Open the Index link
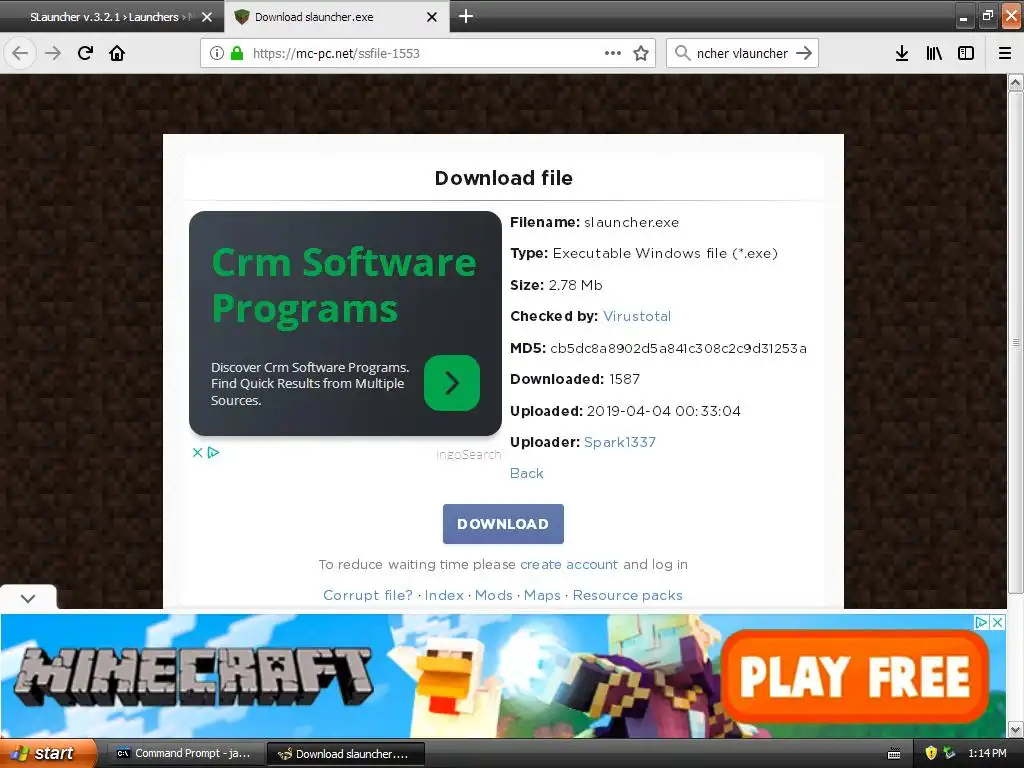The width and height of the screenshot is (1024, 768). tap(444, 596)
